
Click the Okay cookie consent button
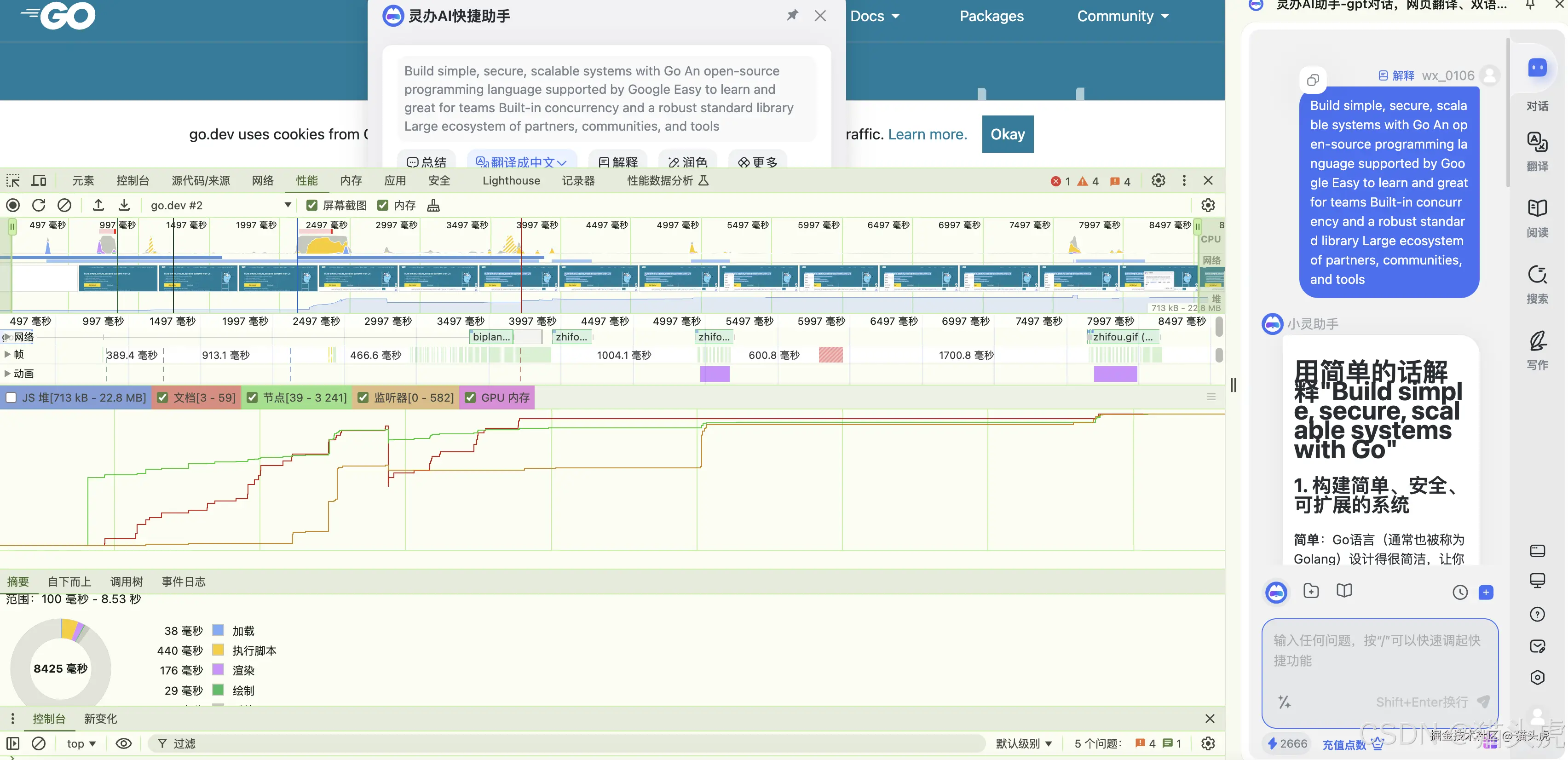pyautogui.click(x=1008, y=134)
